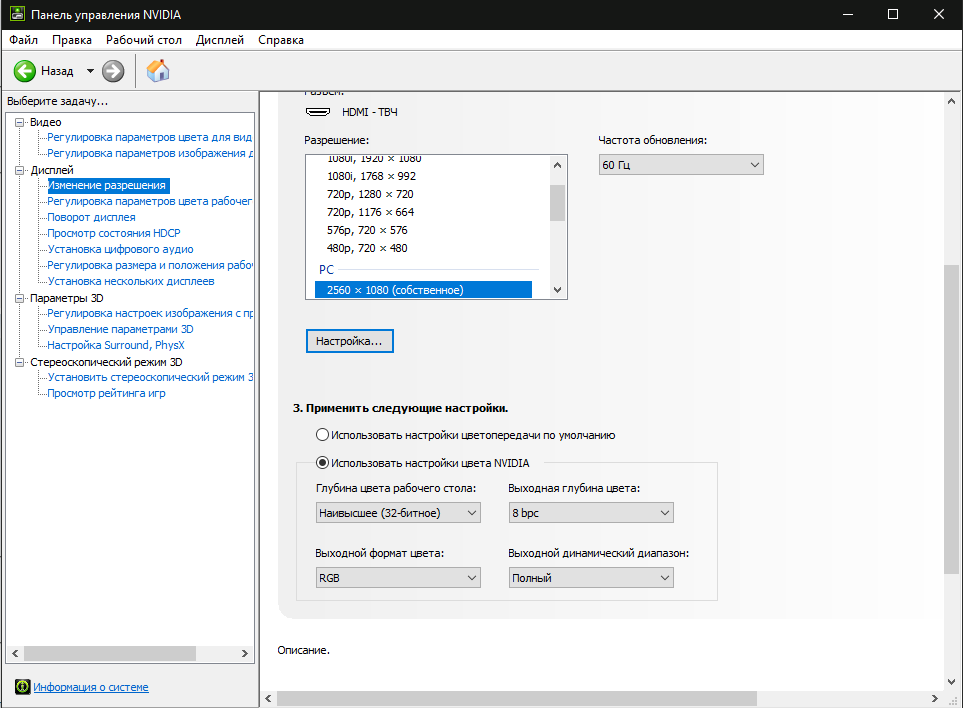This screenshot has height=708, width=963.
Task: Click task tree horizontal scroll left arrow
Action: point(15,653)
